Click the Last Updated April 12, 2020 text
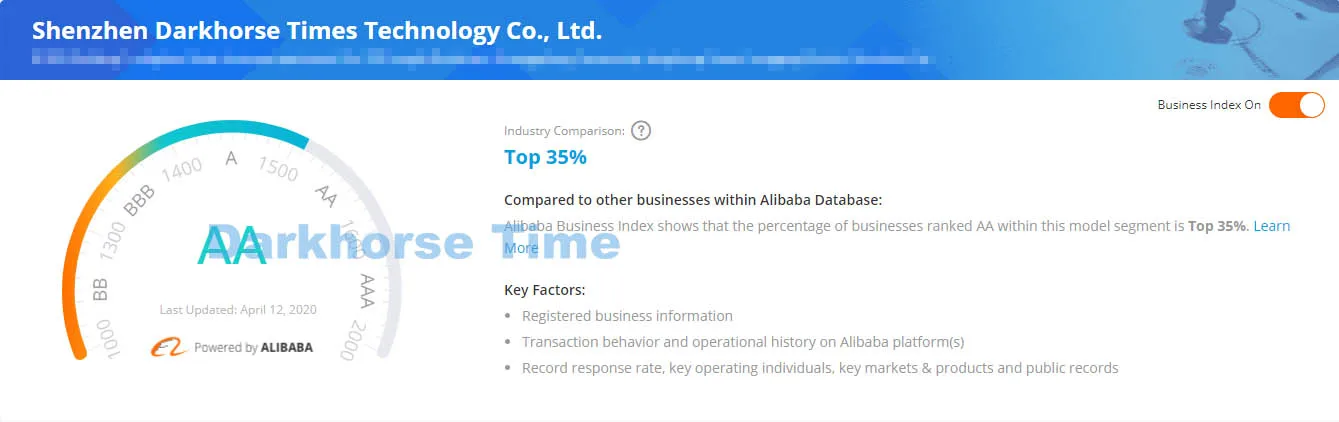The image size is (1339, 422). [238, 310]
